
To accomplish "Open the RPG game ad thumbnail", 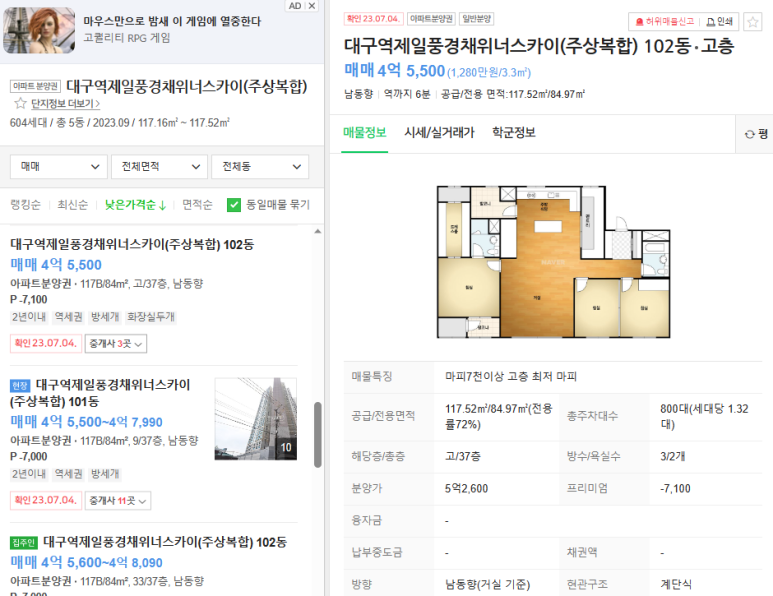I will [39, 31].
